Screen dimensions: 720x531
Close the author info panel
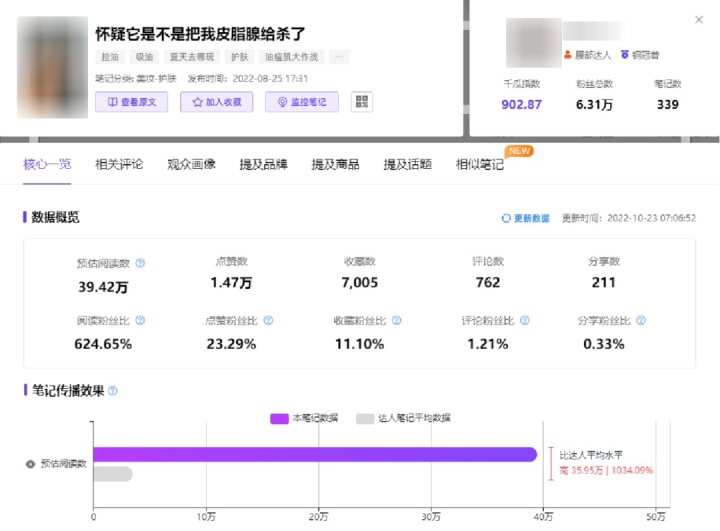point(699,19)
